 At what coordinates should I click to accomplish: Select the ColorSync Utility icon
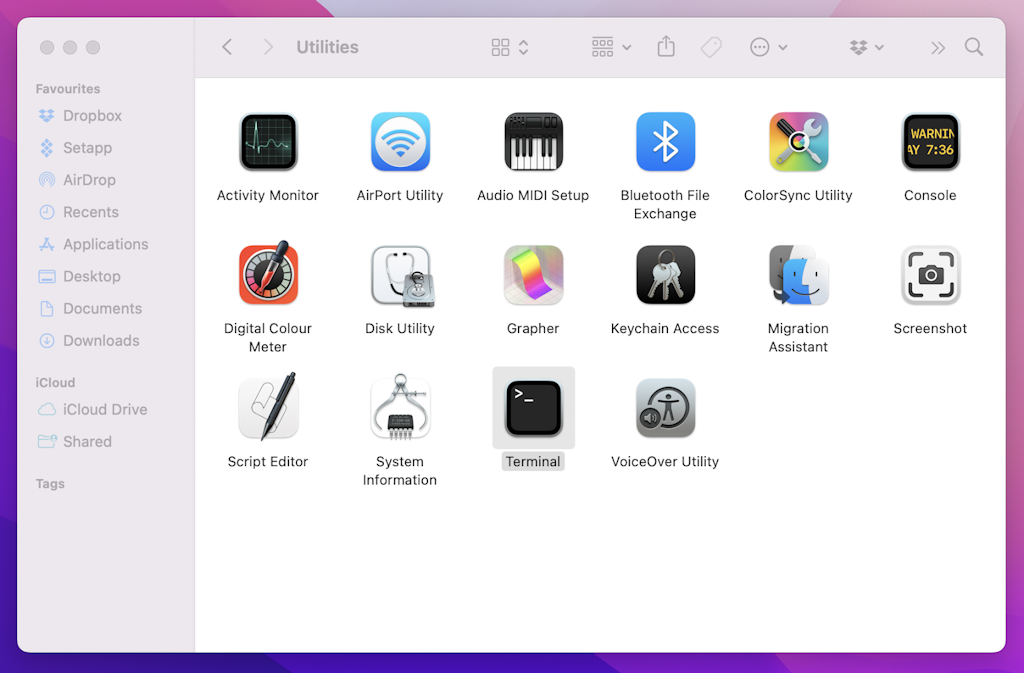point(798,142)
